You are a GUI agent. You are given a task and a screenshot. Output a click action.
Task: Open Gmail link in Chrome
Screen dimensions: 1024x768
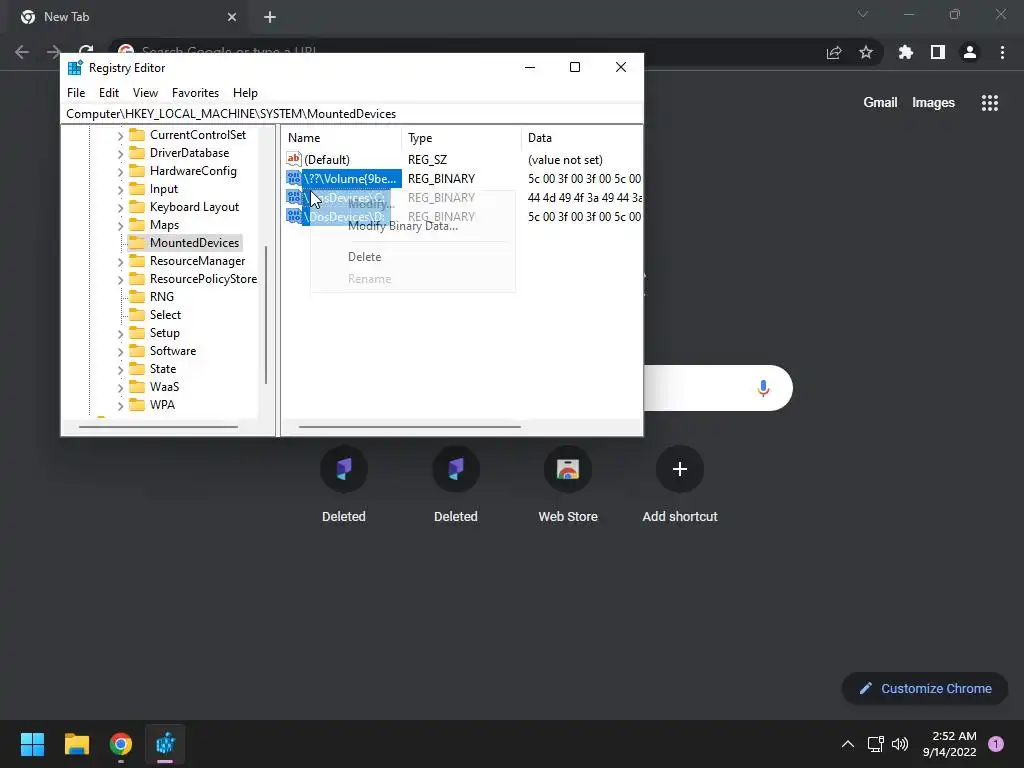pyautogui.click(x=880, y=103)
